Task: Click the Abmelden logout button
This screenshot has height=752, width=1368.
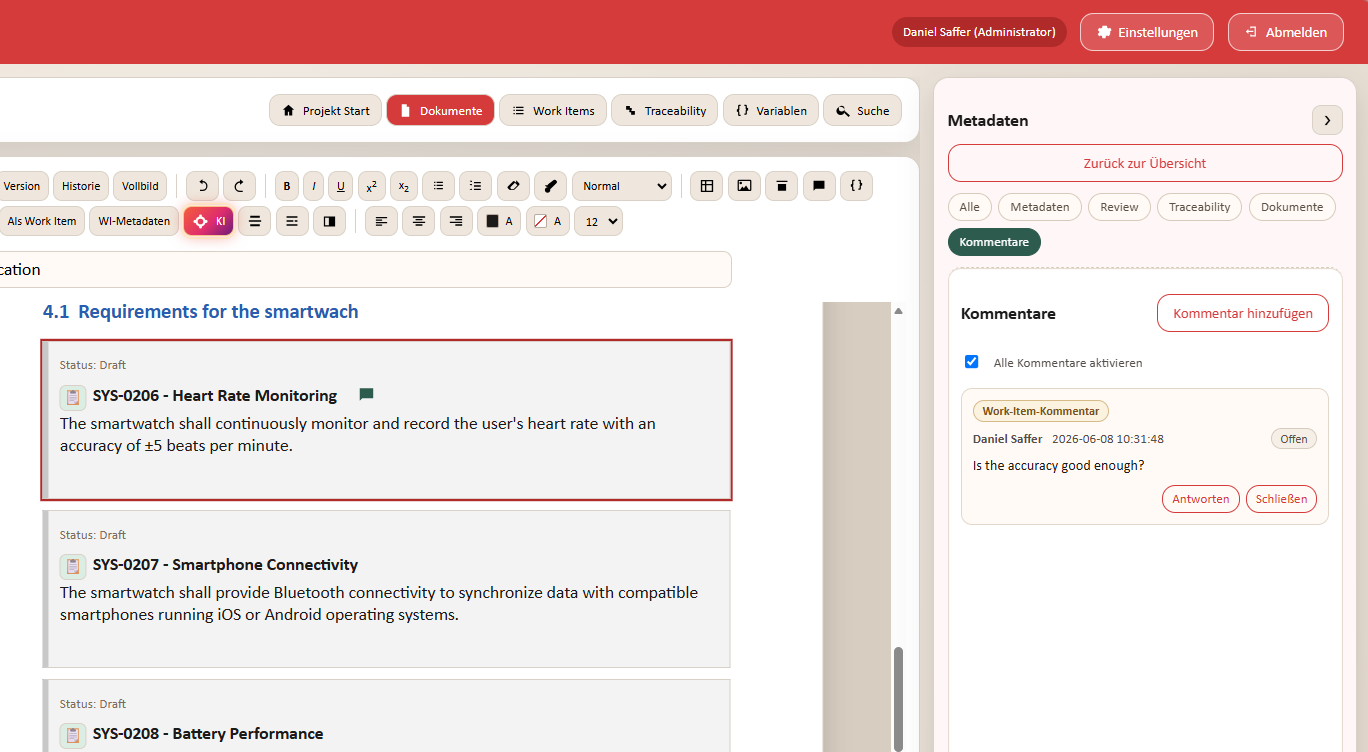Action: tap(1285, 32)
